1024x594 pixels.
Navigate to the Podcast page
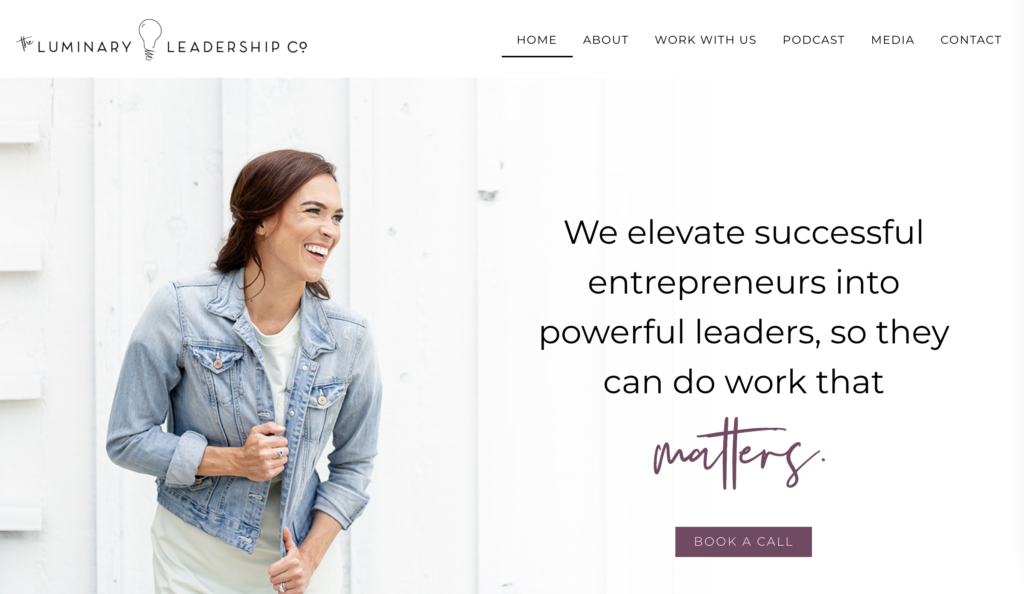coord(814,40)
